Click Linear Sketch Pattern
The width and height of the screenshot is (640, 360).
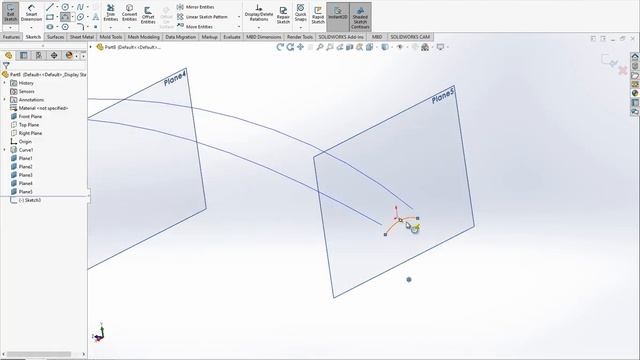pyautogui.click(x=202, y=17)
